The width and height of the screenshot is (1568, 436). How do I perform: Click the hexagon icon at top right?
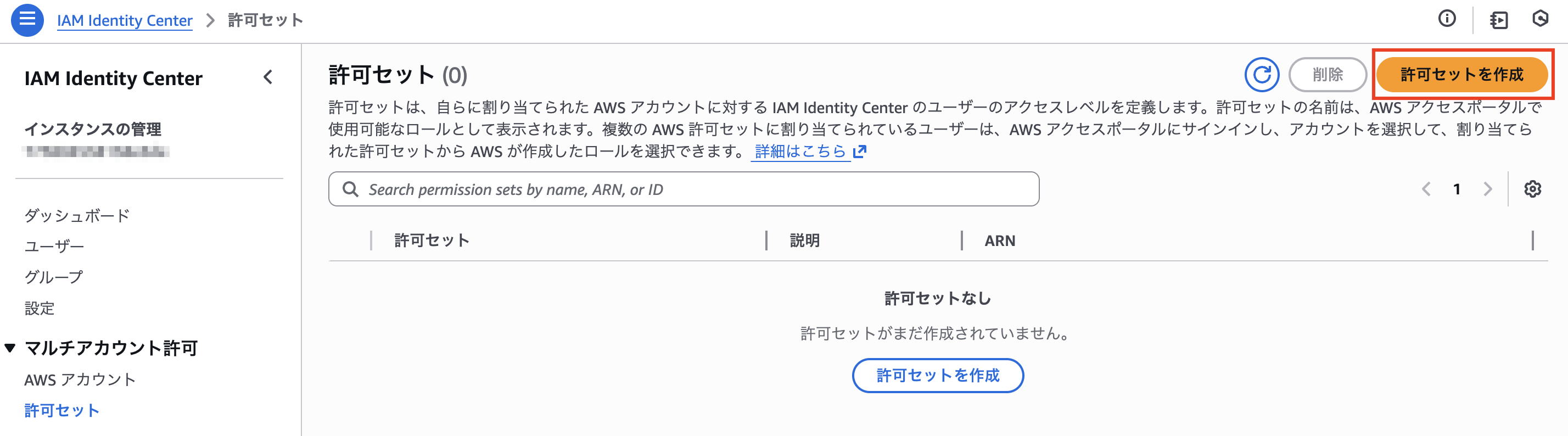pyautogui.click(x=1540, y=19)
